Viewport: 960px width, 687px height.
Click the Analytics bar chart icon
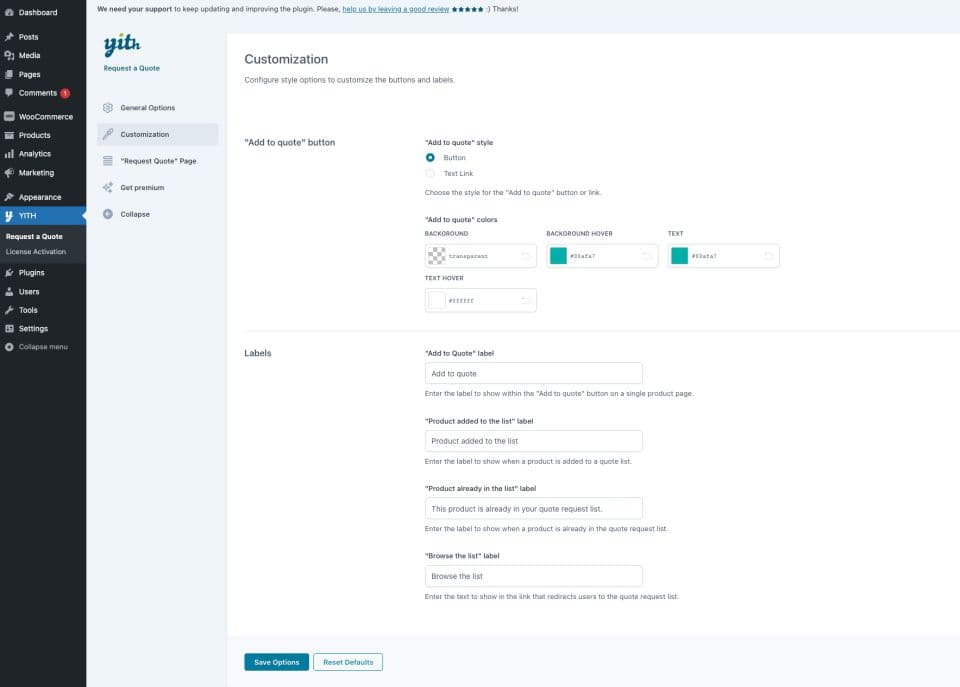pyautogui.click(x=9, y=154)
